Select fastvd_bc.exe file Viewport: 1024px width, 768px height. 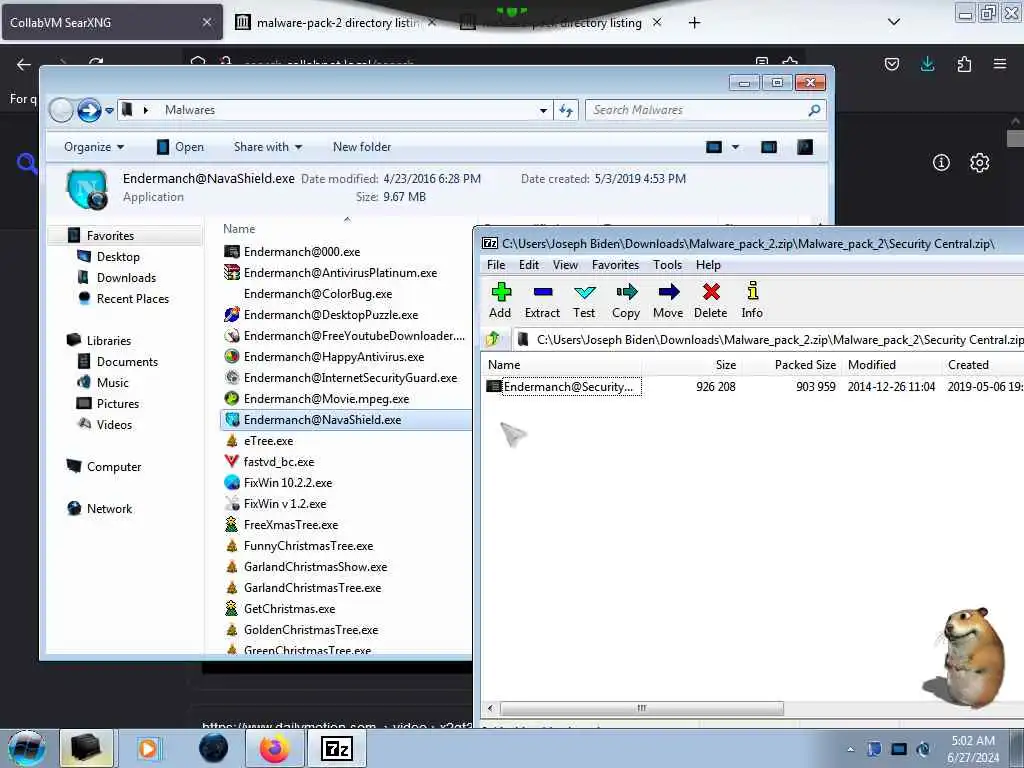coord(269,462)
